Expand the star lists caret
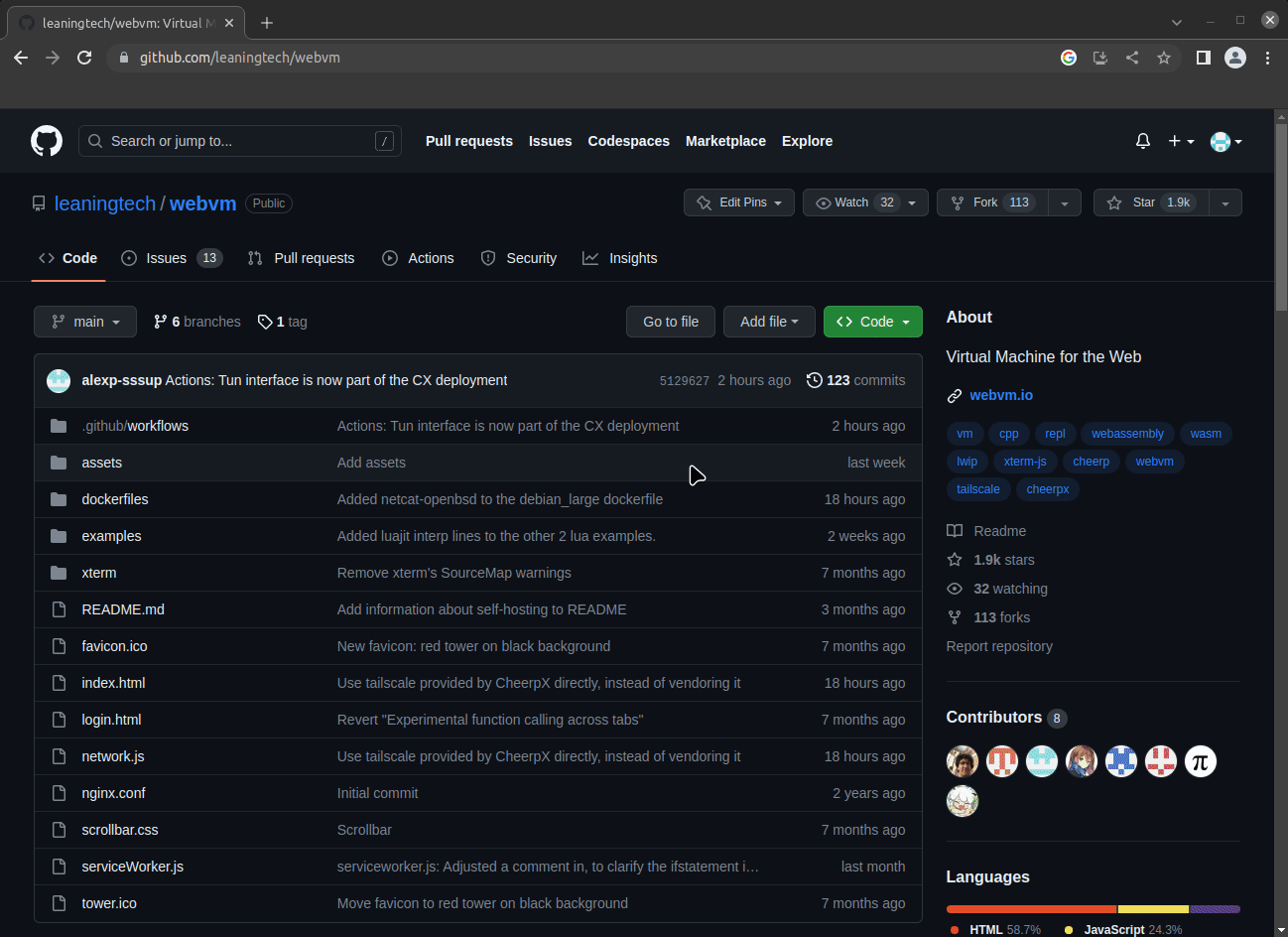This screenshot has height=937, width=1288. point(1225,202)
